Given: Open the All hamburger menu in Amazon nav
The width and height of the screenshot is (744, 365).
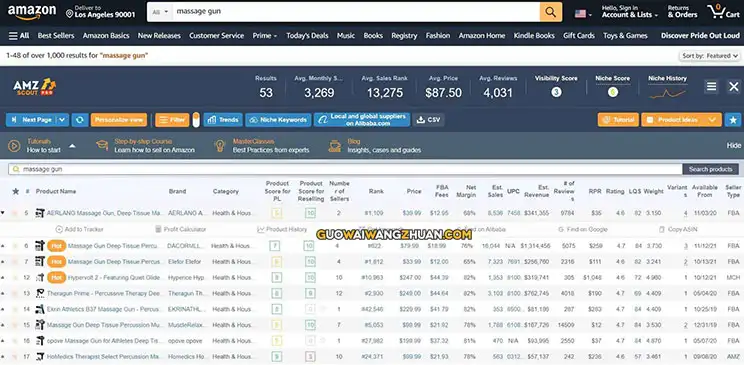Looking at the screenshot, I should [19, 36].
